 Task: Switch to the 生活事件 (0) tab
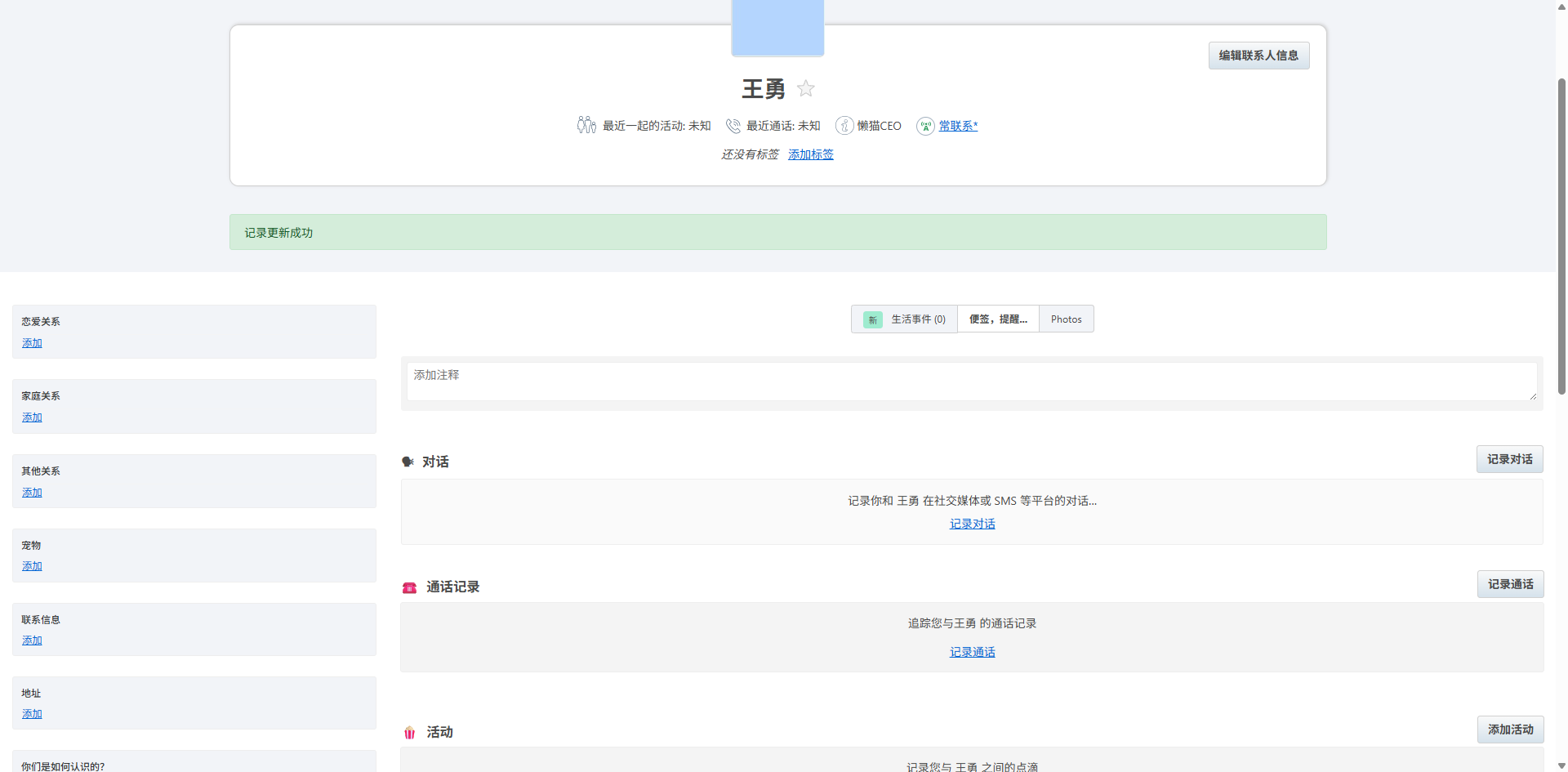[904, 319]
